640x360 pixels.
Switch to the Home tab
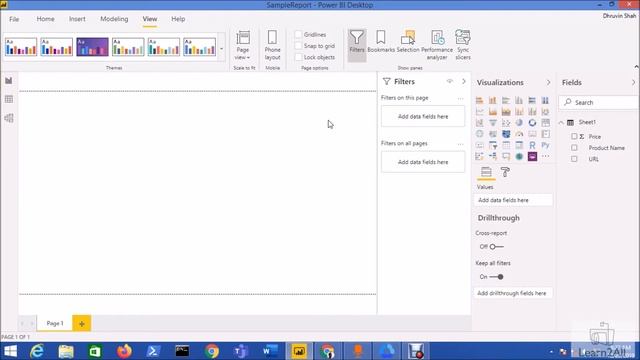(x=45, y=19)
